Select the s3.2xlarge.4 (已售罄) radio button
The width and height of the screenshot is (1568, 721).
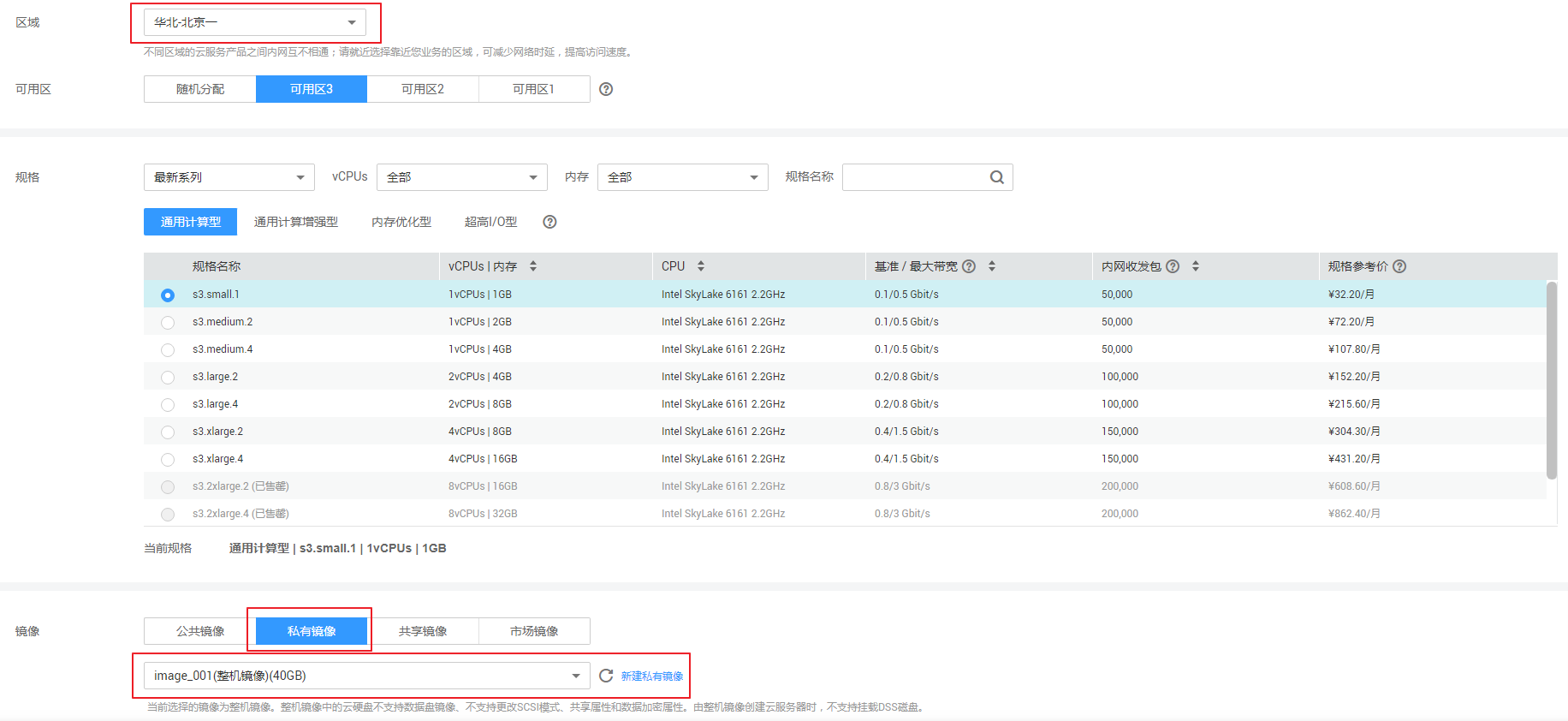tap(168, 515)
